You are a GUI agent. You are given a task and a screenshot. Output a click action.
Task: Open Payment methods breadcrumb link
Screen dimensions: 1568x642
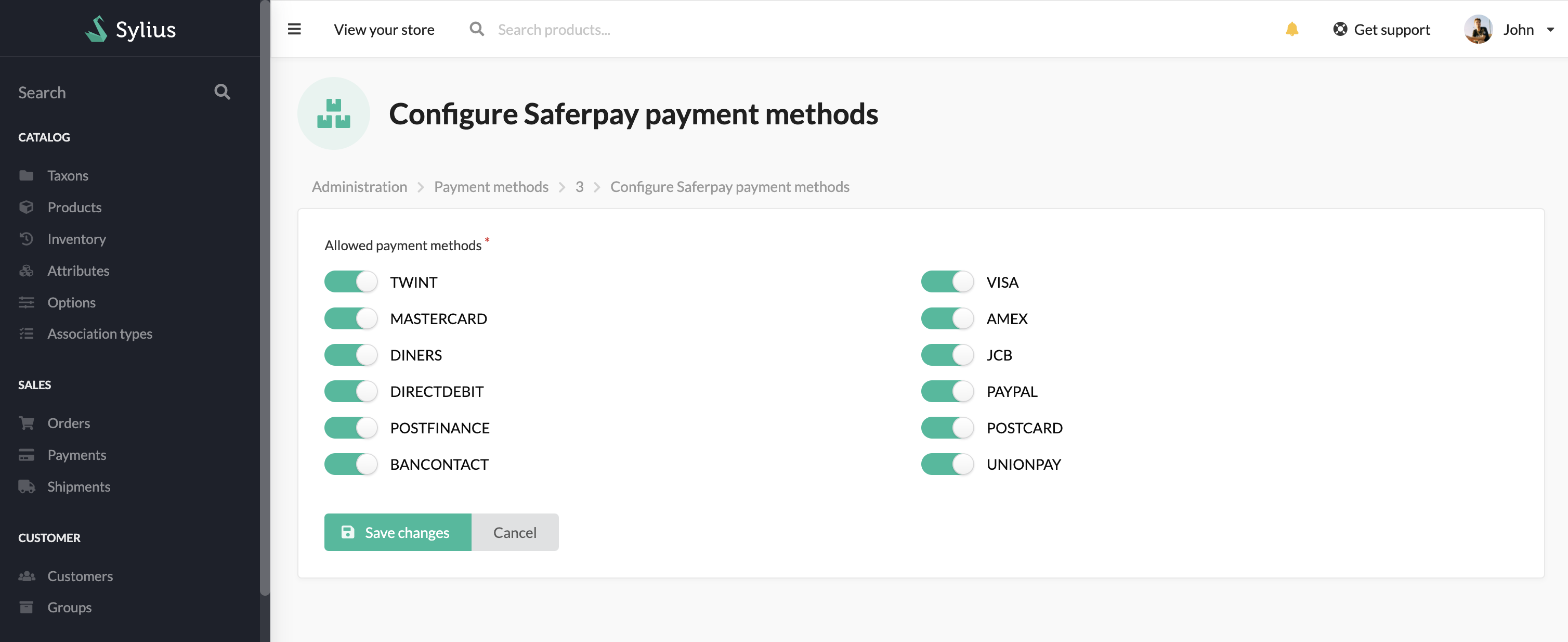[491, 186]
